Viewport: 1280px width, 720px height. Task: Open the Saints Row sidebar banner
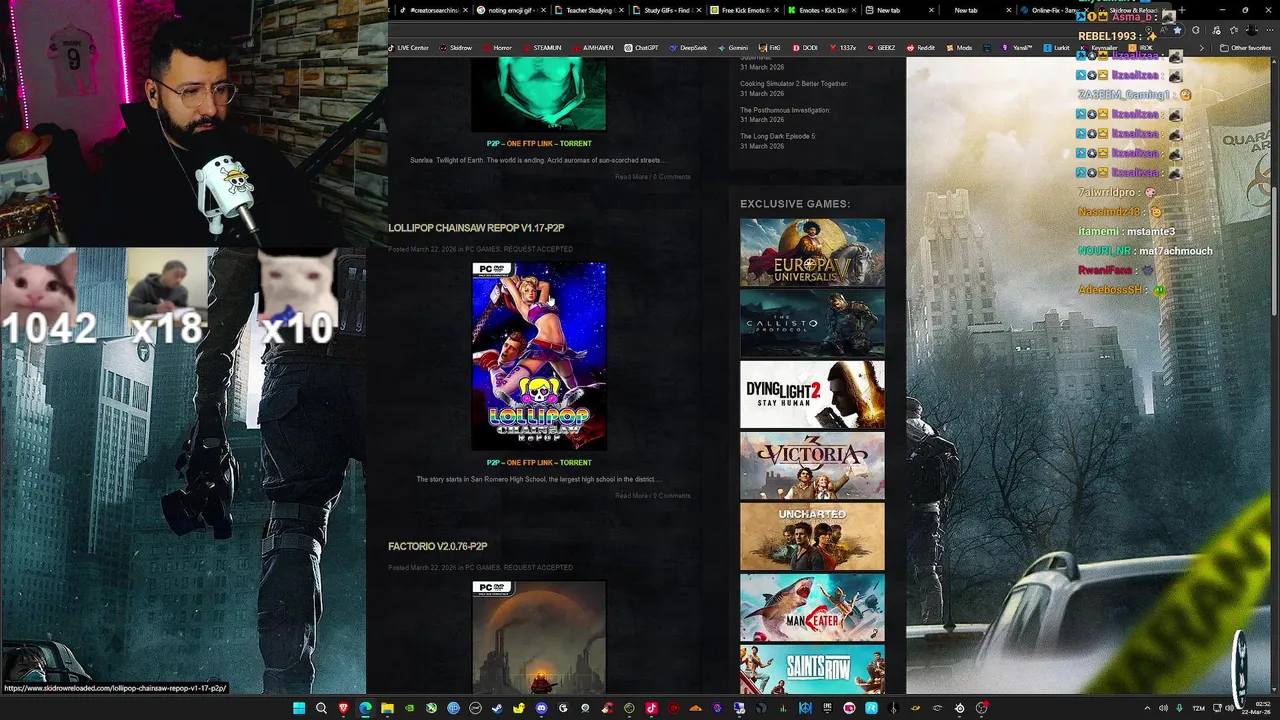(x=812, y=669)
